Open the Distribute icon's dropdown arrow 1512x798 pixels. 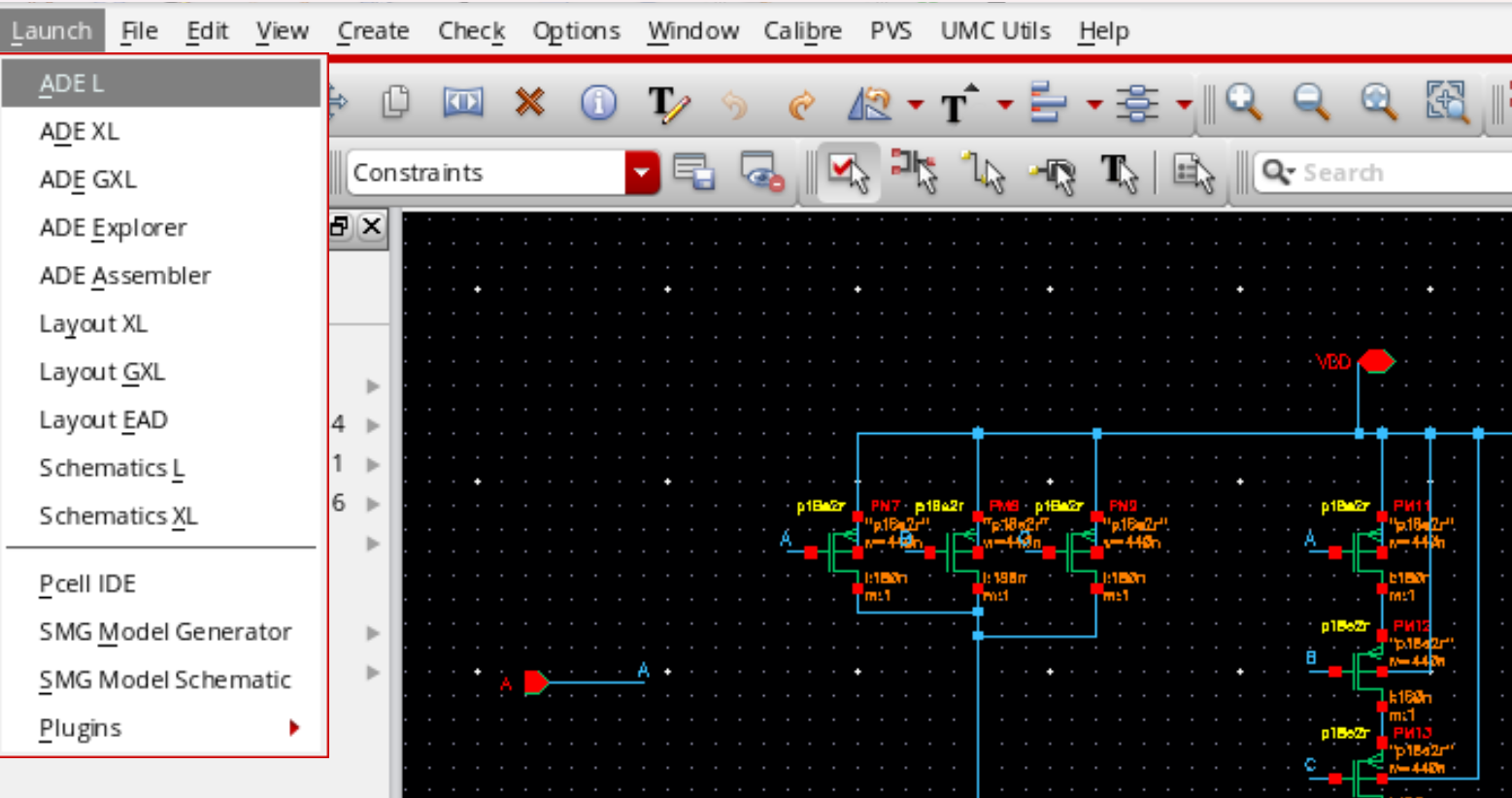click(x=1183, y=104)
